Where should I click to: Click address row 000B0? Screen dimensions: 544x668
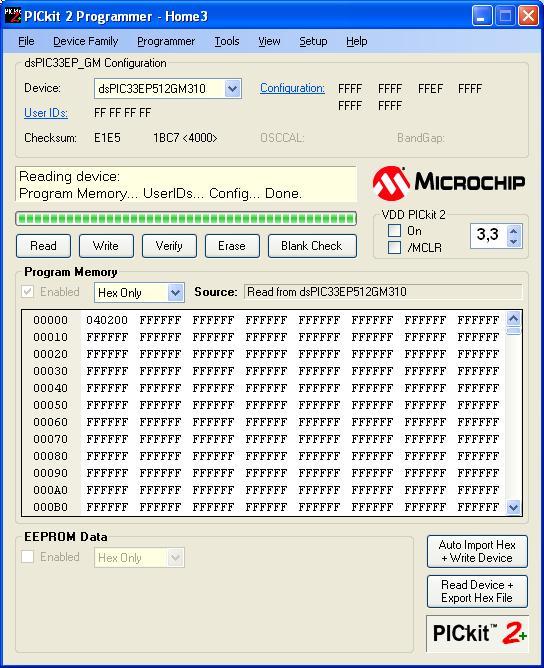[x=50, y=507]
